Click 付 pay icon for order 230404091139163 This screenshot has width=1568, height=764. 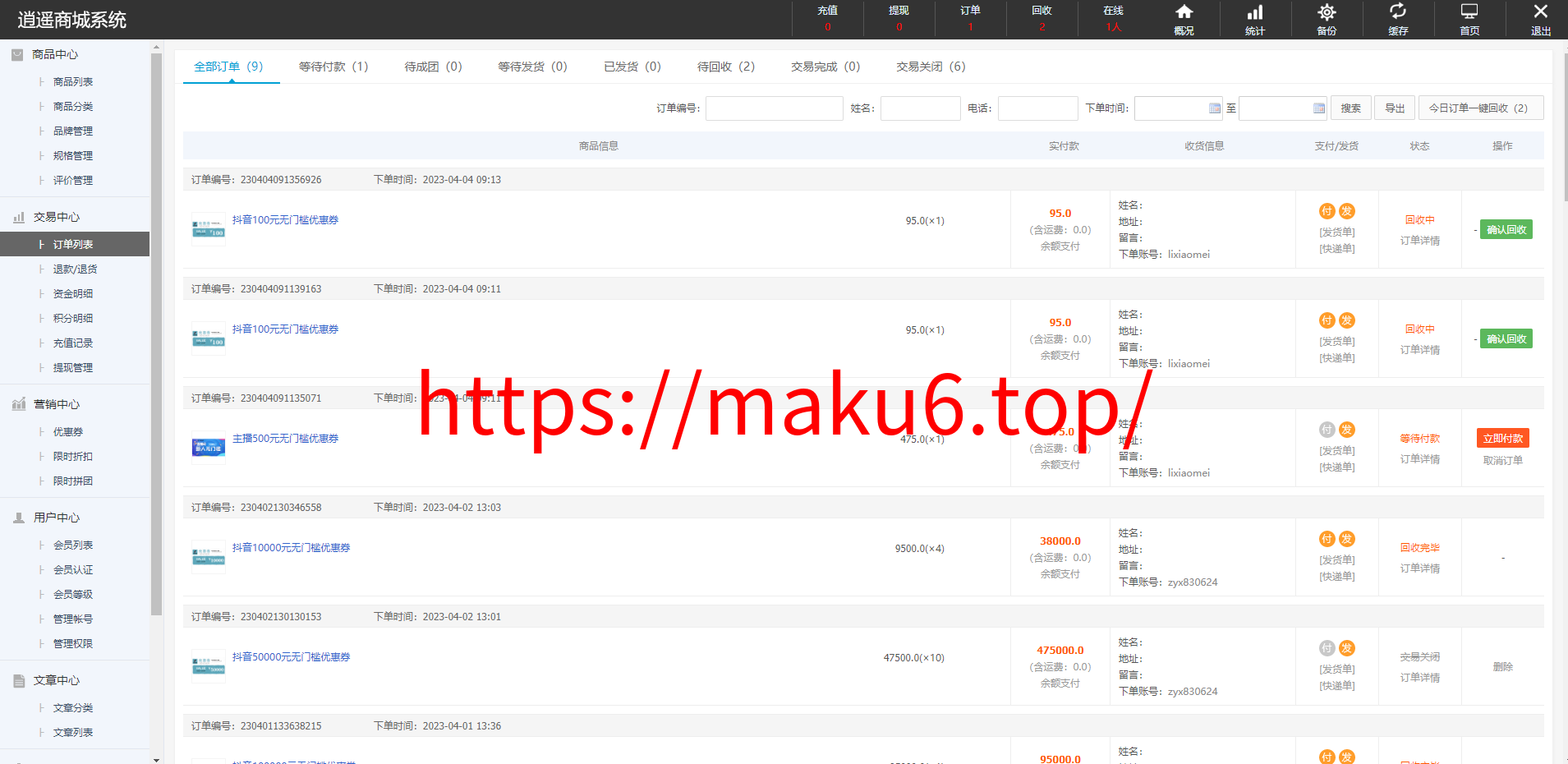click(x=1327, y=320)
